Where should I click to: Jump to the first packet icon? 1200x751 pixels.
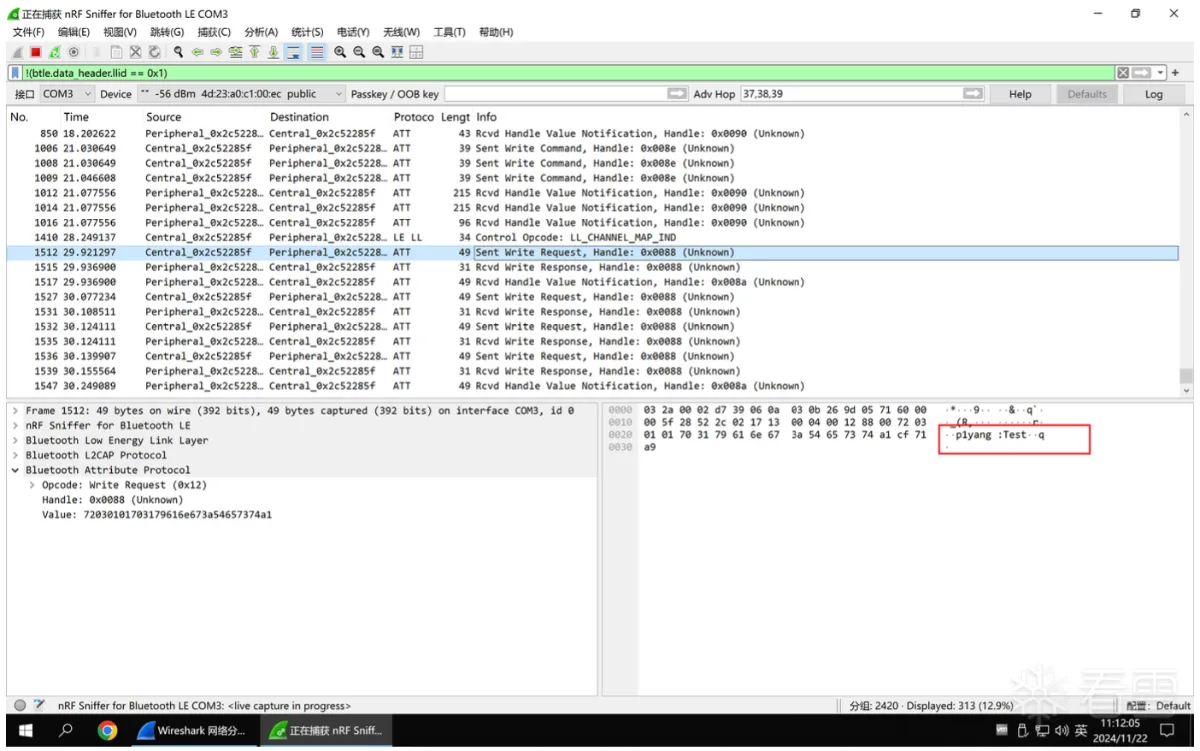pos(254,52)
